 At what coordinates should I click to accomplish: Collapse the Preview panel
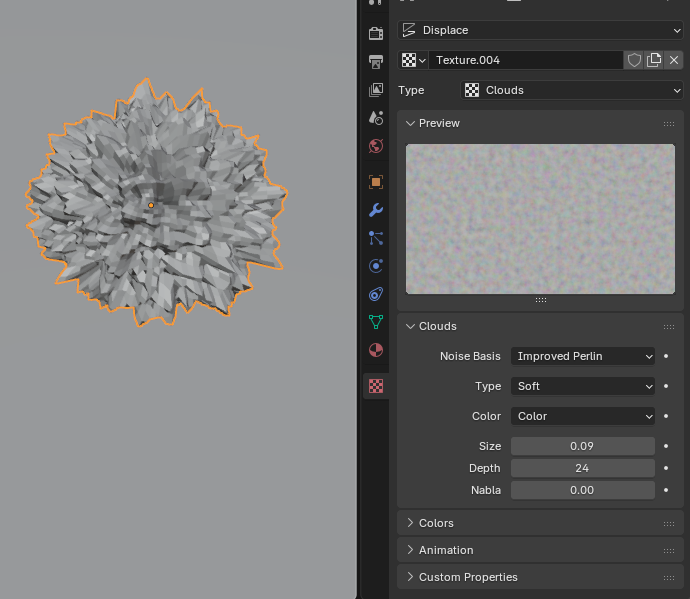coord(439,123)
